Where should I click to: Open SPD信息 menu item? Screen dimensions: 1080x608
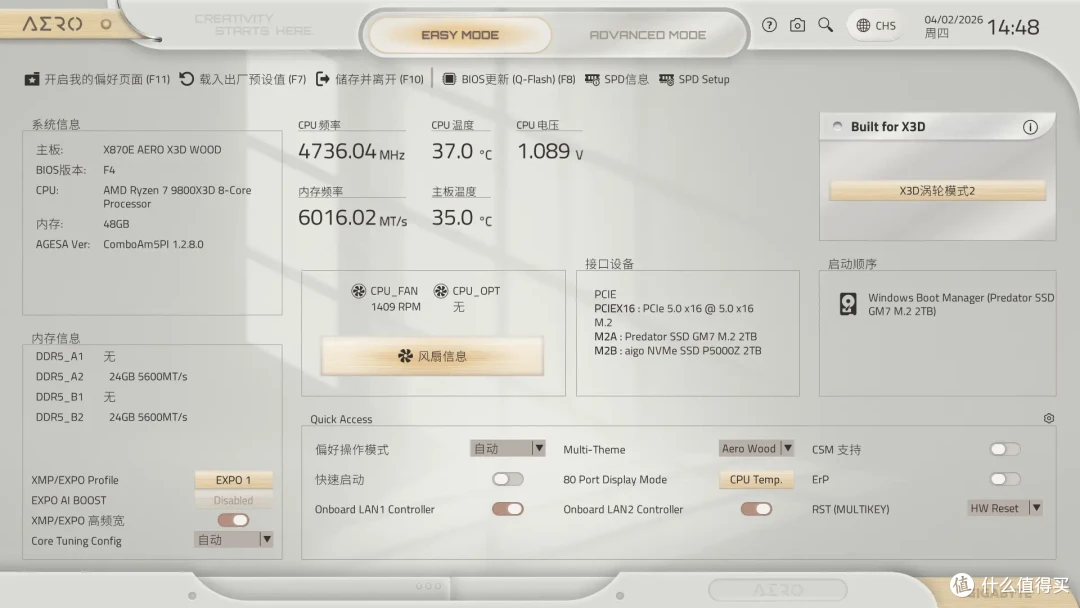coord(616,79)
